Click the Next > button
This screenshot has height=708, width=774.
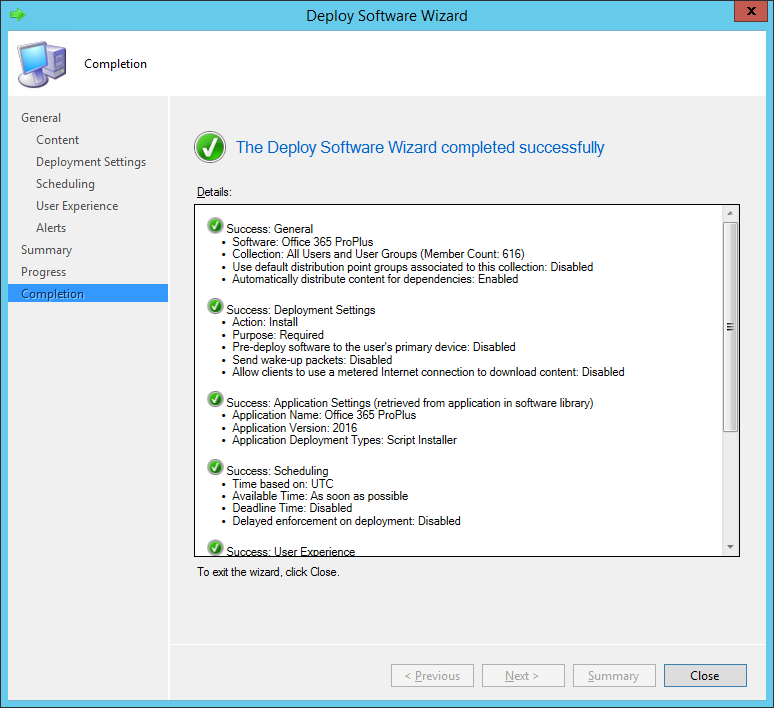523,675
